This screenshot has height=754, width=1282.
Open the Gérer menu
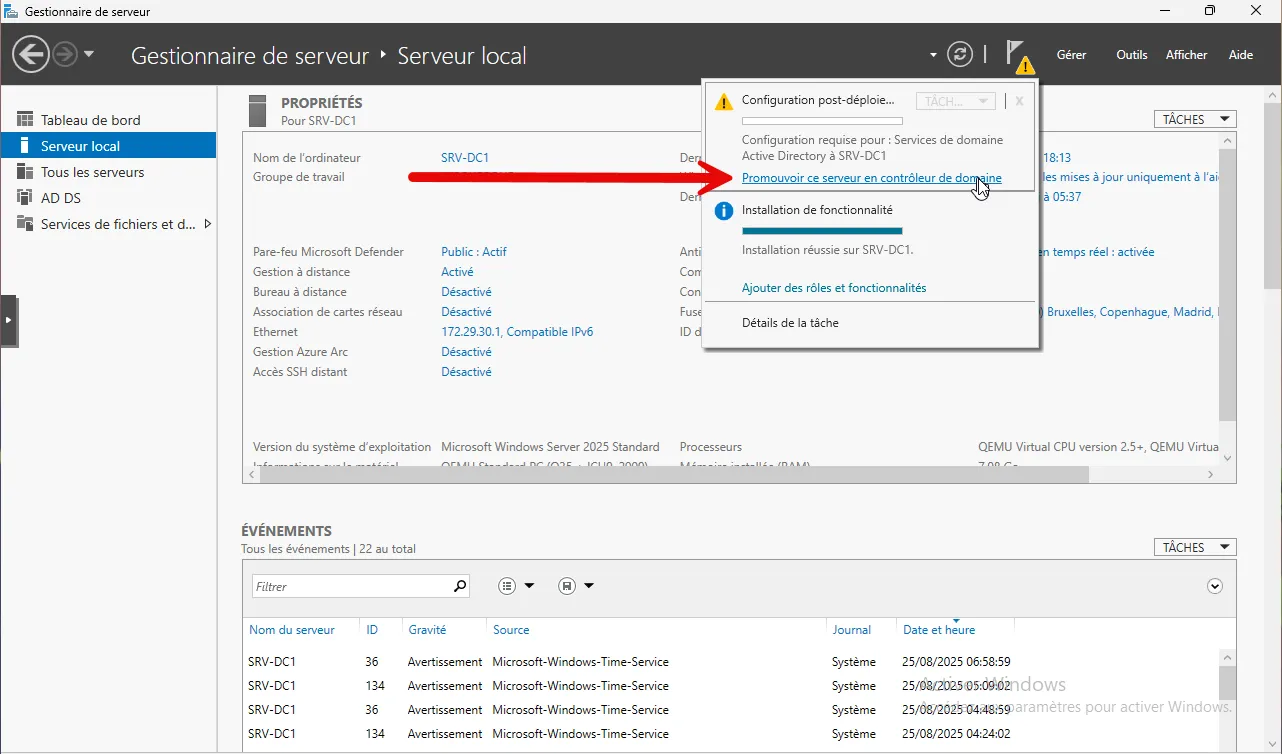click(x=1071, y=55)
